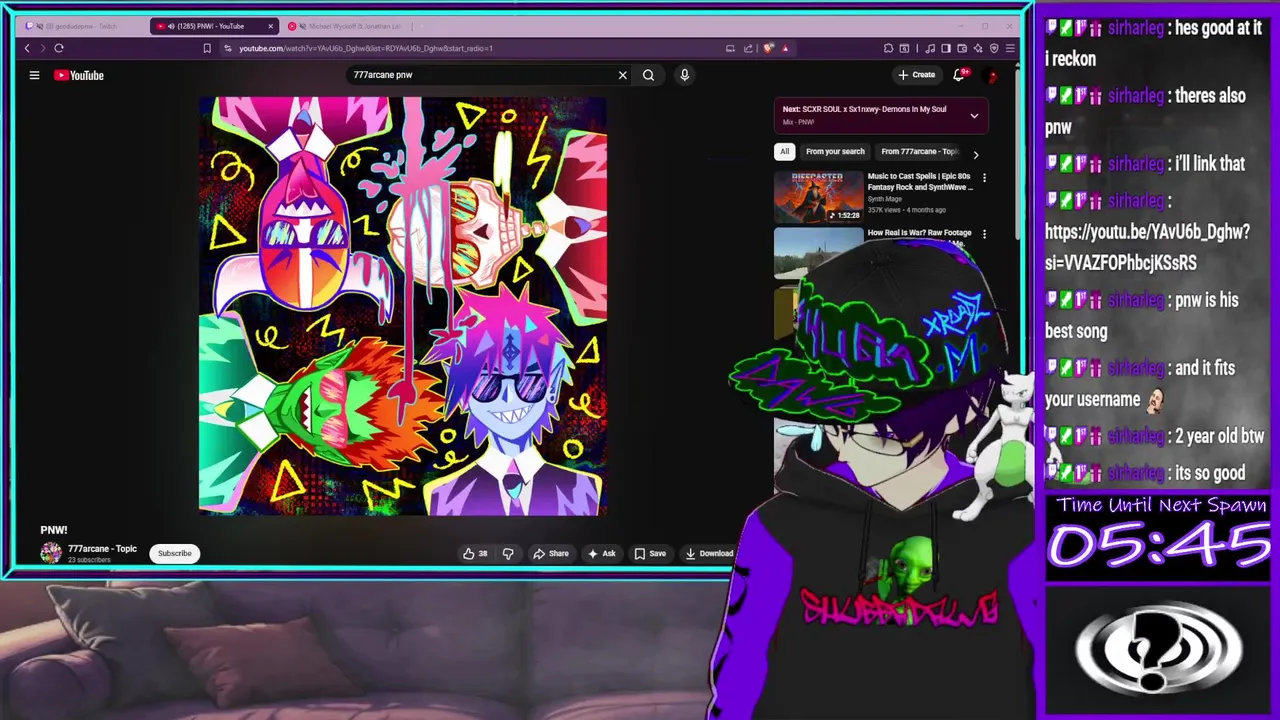Go forward with the browser forward arrow
1280x720 pixels.
(x=42, y=48)
